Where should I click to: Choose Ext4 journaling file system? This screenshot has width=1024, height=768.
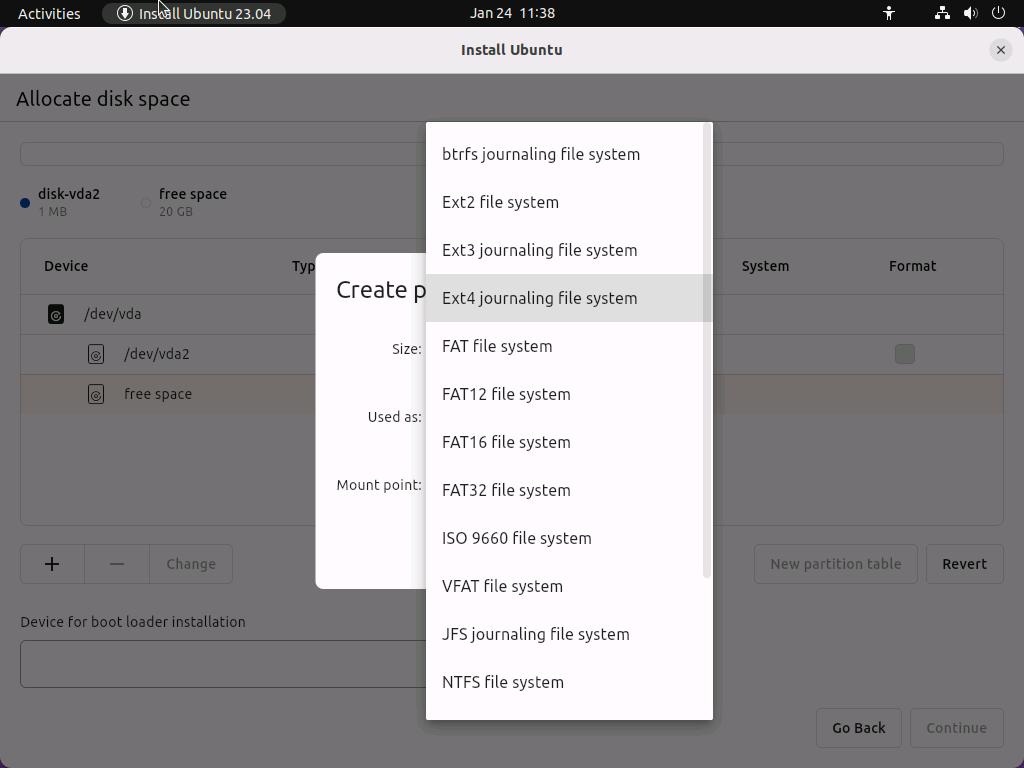coord(539,298)
